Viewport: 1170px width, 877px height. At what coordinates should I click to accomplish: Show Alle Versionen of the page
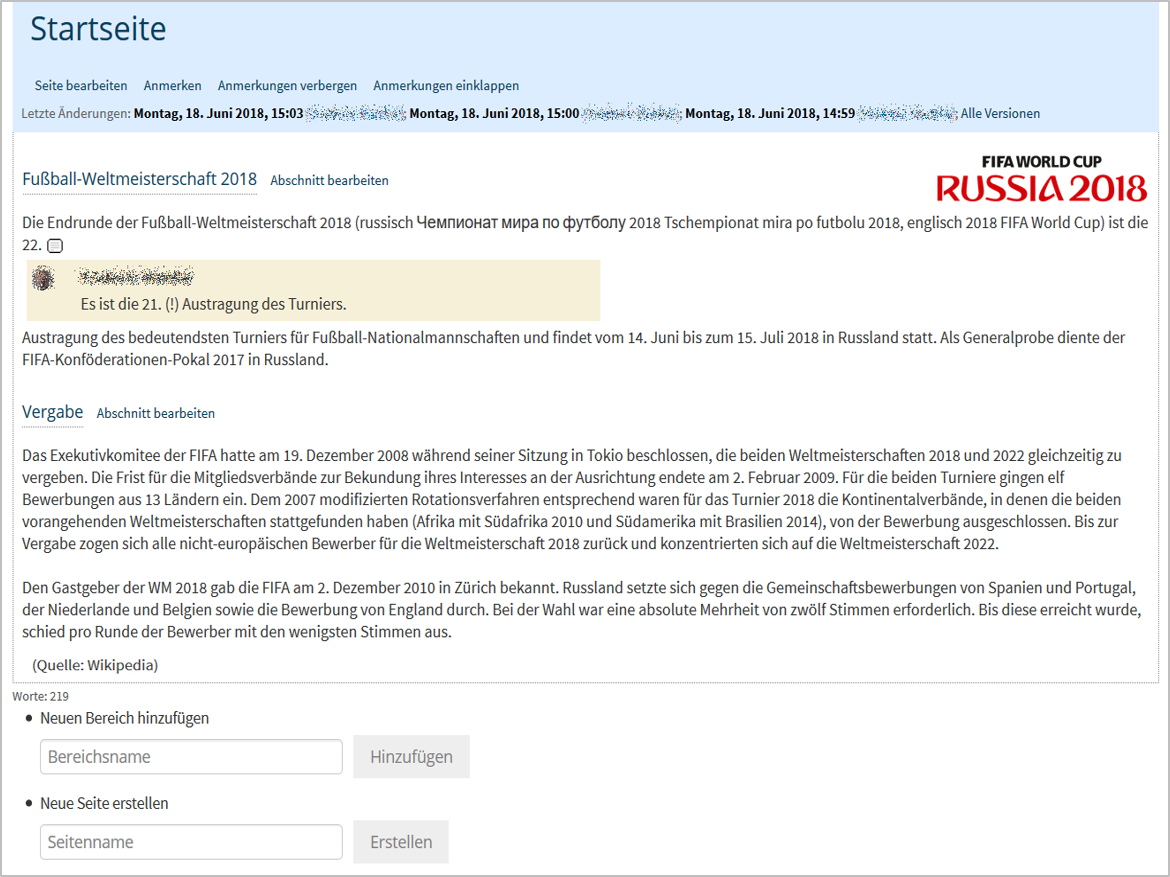pyautogui.click(x=1000, y=114)
